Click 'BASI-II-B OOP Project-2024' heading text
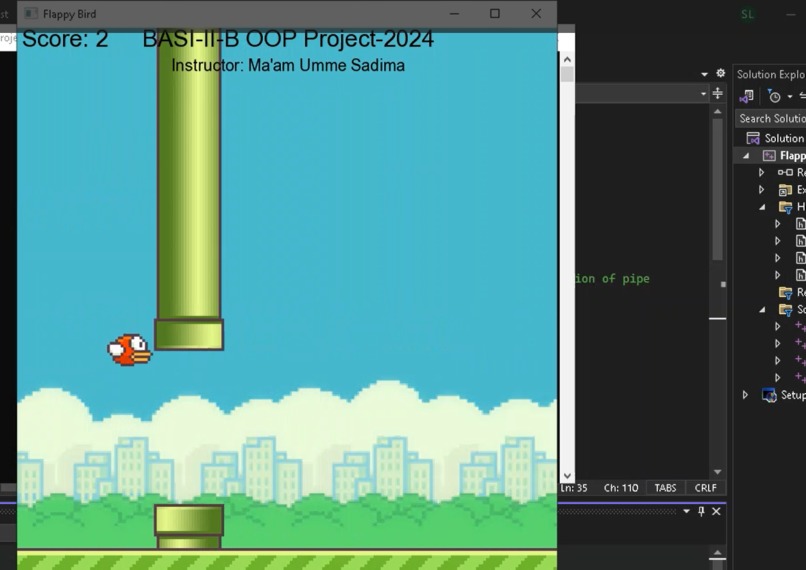806x570 pixels. point(288,39)
